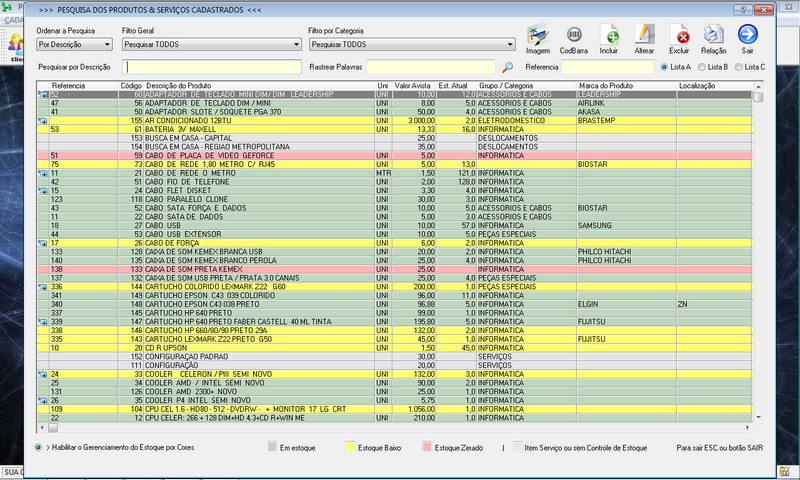Screen dimensions: 800x480
Task: Click image icon on COOLER P4 INTEL SEMI NOVO row
Action: pyautogui.click(x=42, y=400)
